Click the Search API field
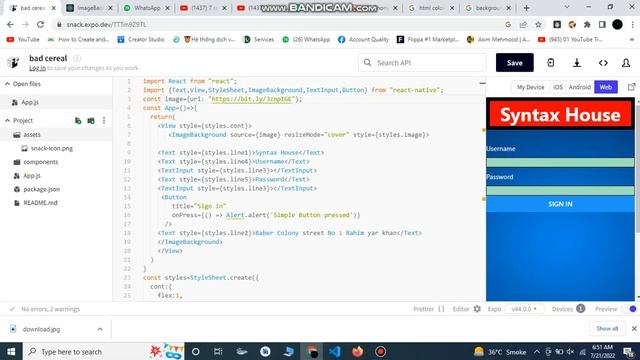Viewport: 640px width, 360px height. click(x=422, y=62)
